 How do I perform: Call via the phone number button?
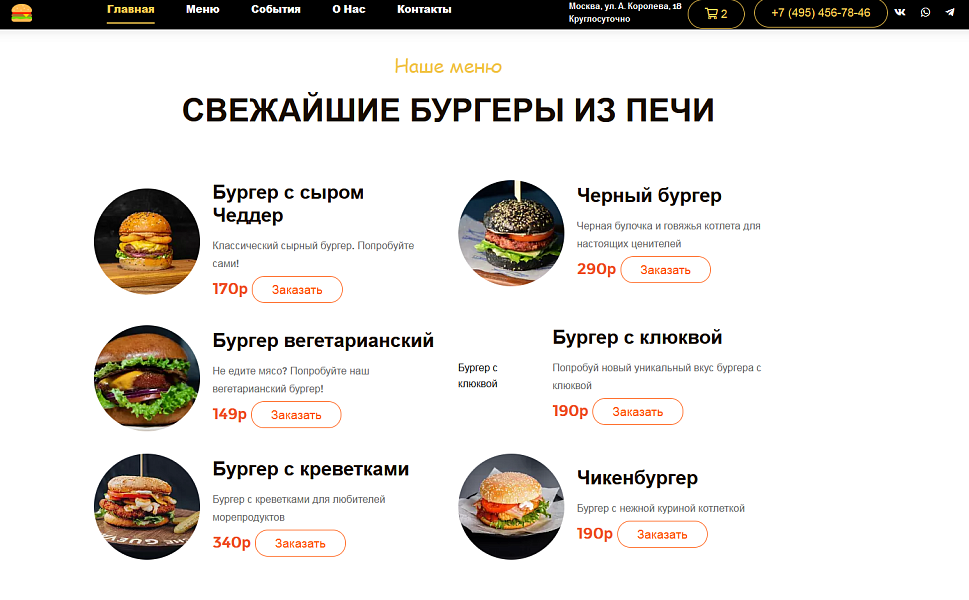pos(820,14)
